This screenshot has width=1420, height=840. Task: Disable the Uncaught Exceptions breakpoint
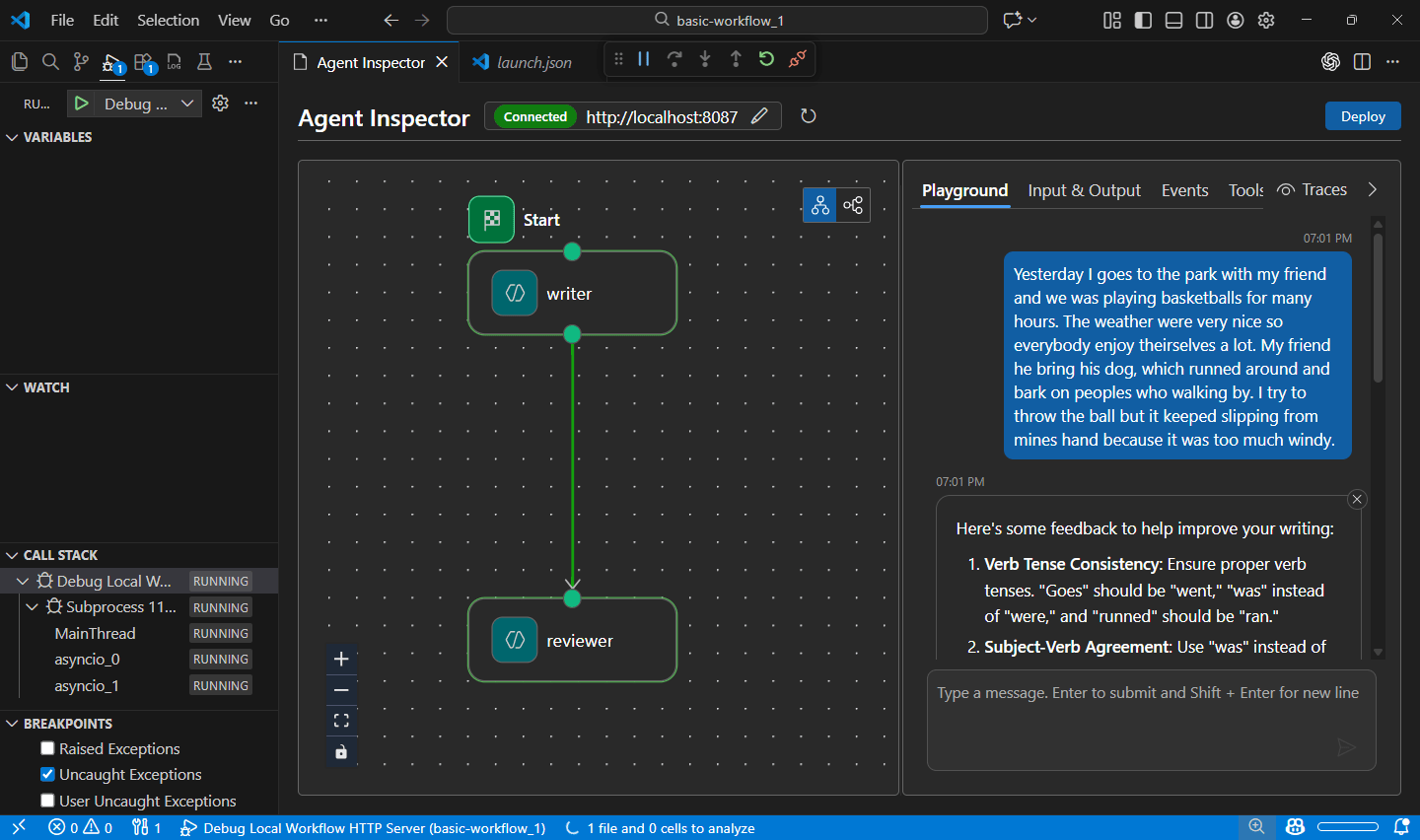[46, 774]
